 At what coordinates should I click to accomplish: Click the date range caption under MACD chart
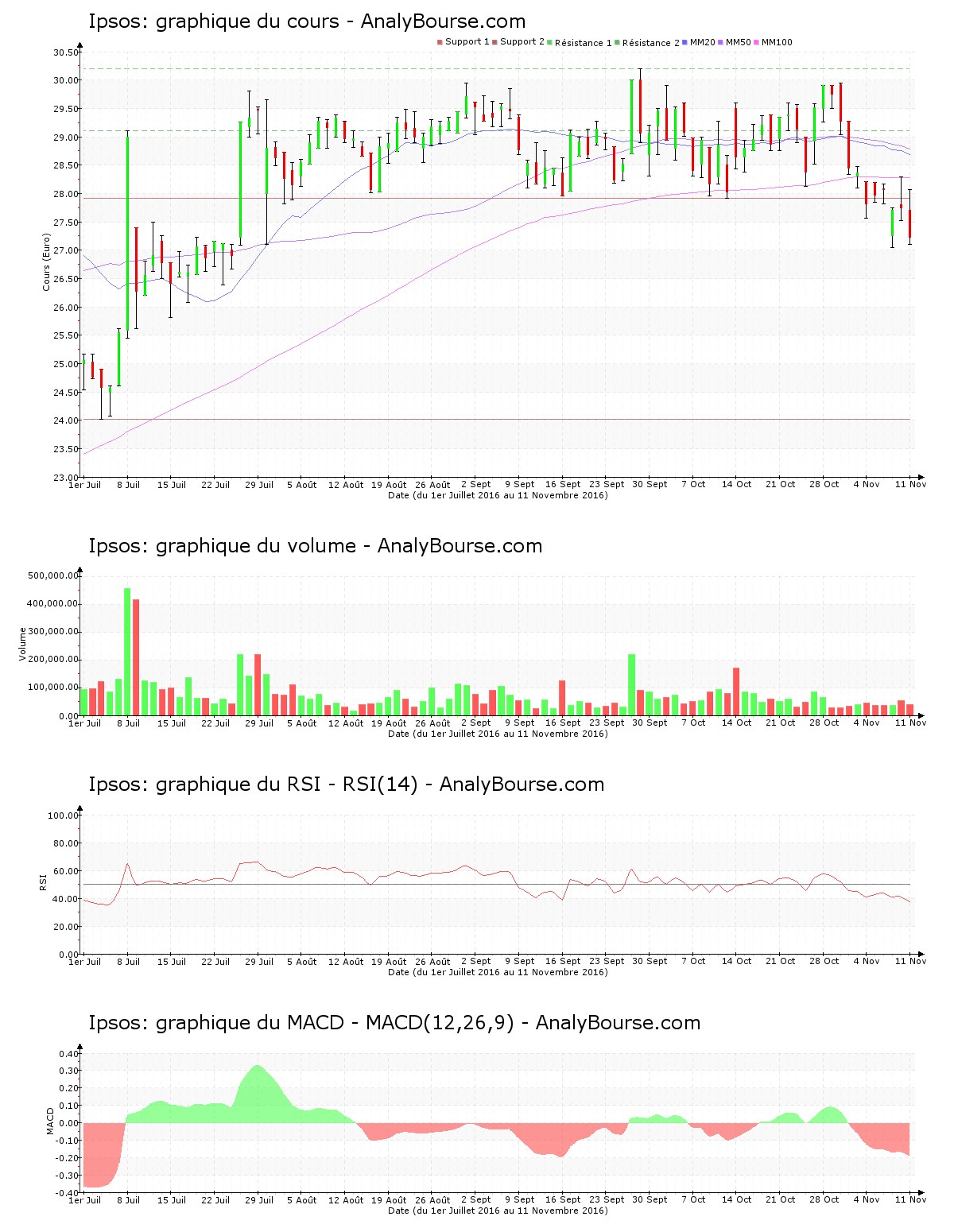click(498, 1211)
